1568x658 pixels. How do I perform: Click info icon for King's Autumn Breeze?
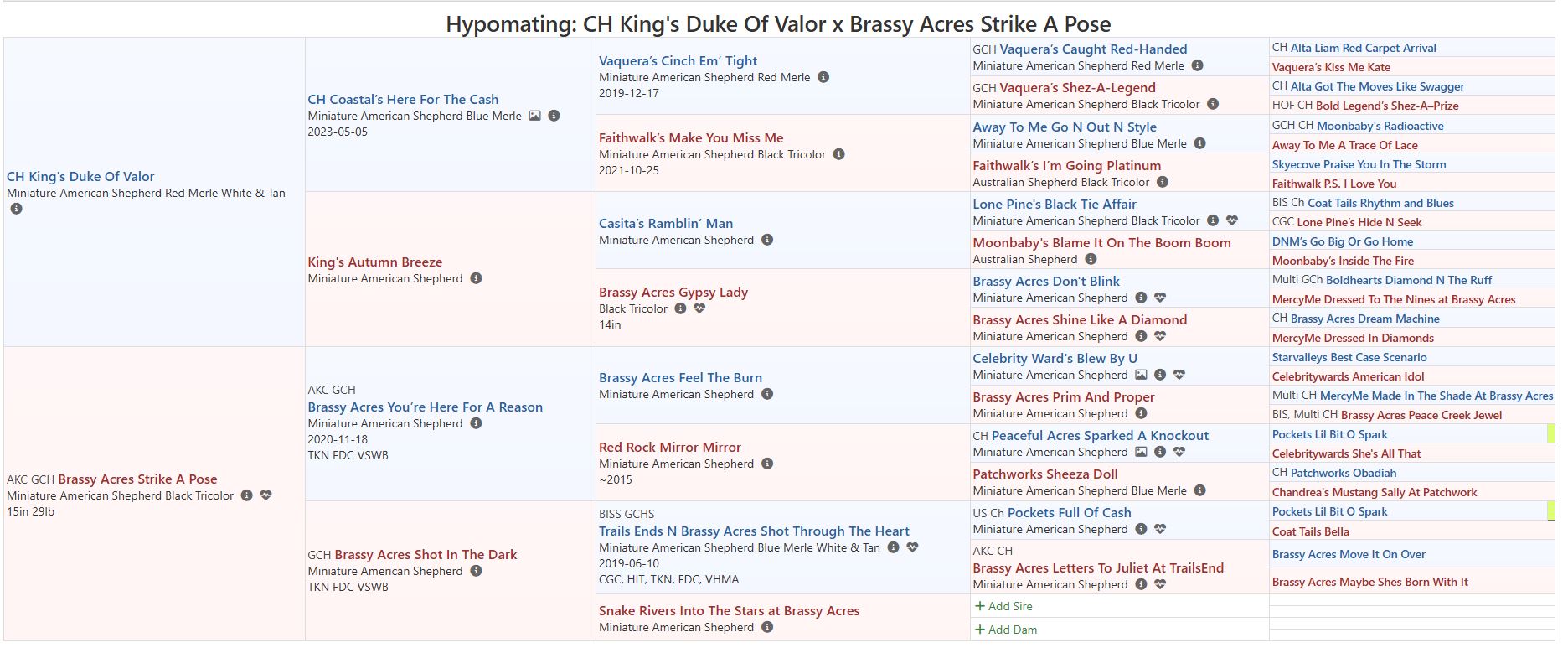click(476, 278)
